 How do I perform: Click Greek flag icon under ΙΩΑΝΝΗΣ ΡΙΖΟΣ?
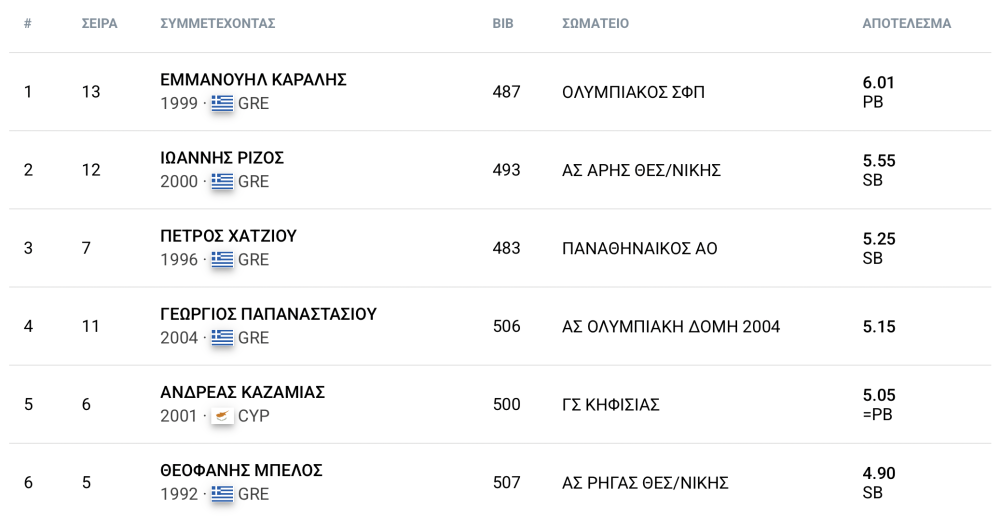point(222,181)
